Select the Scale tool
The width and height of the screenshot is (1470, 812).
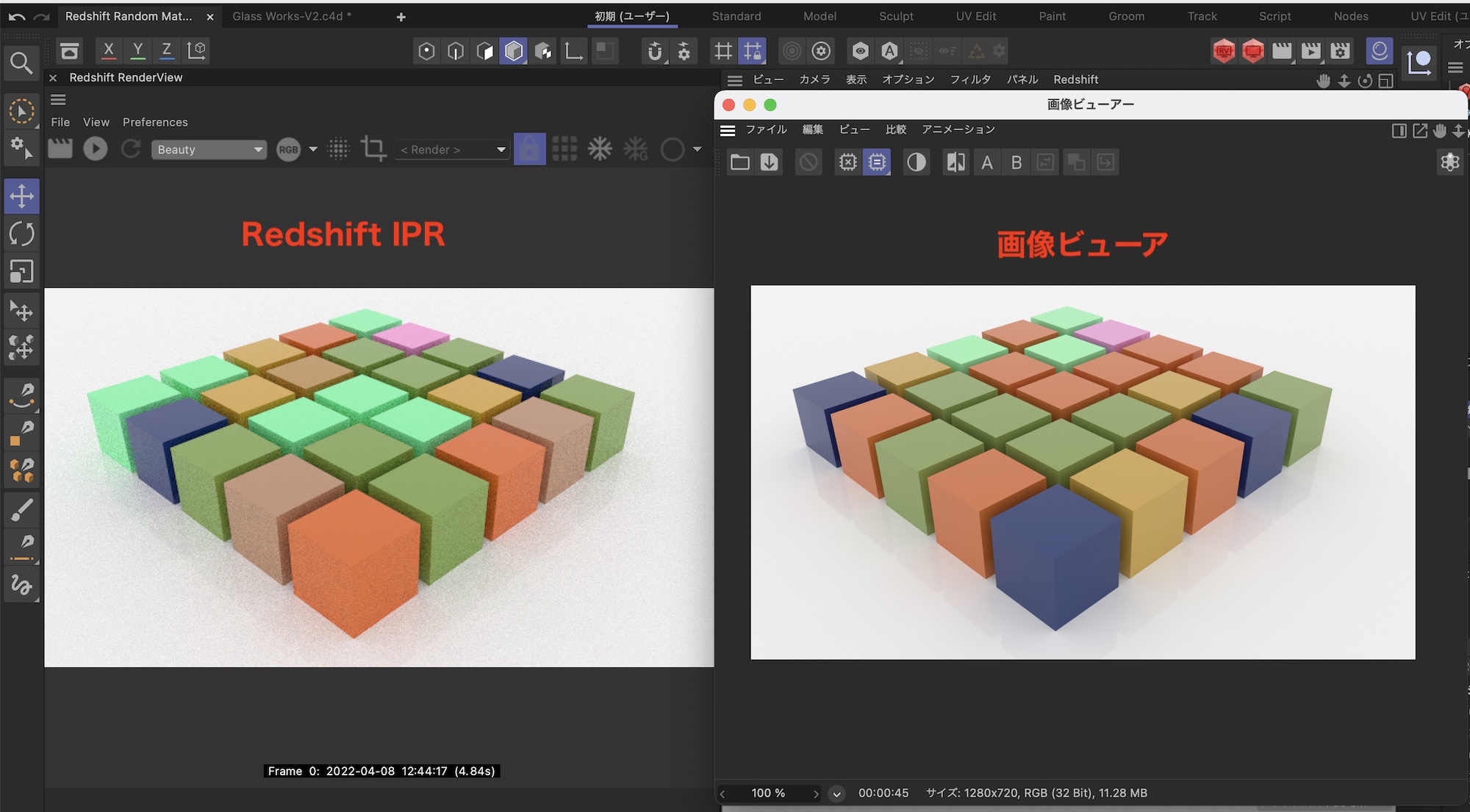(x=21, y=272)
